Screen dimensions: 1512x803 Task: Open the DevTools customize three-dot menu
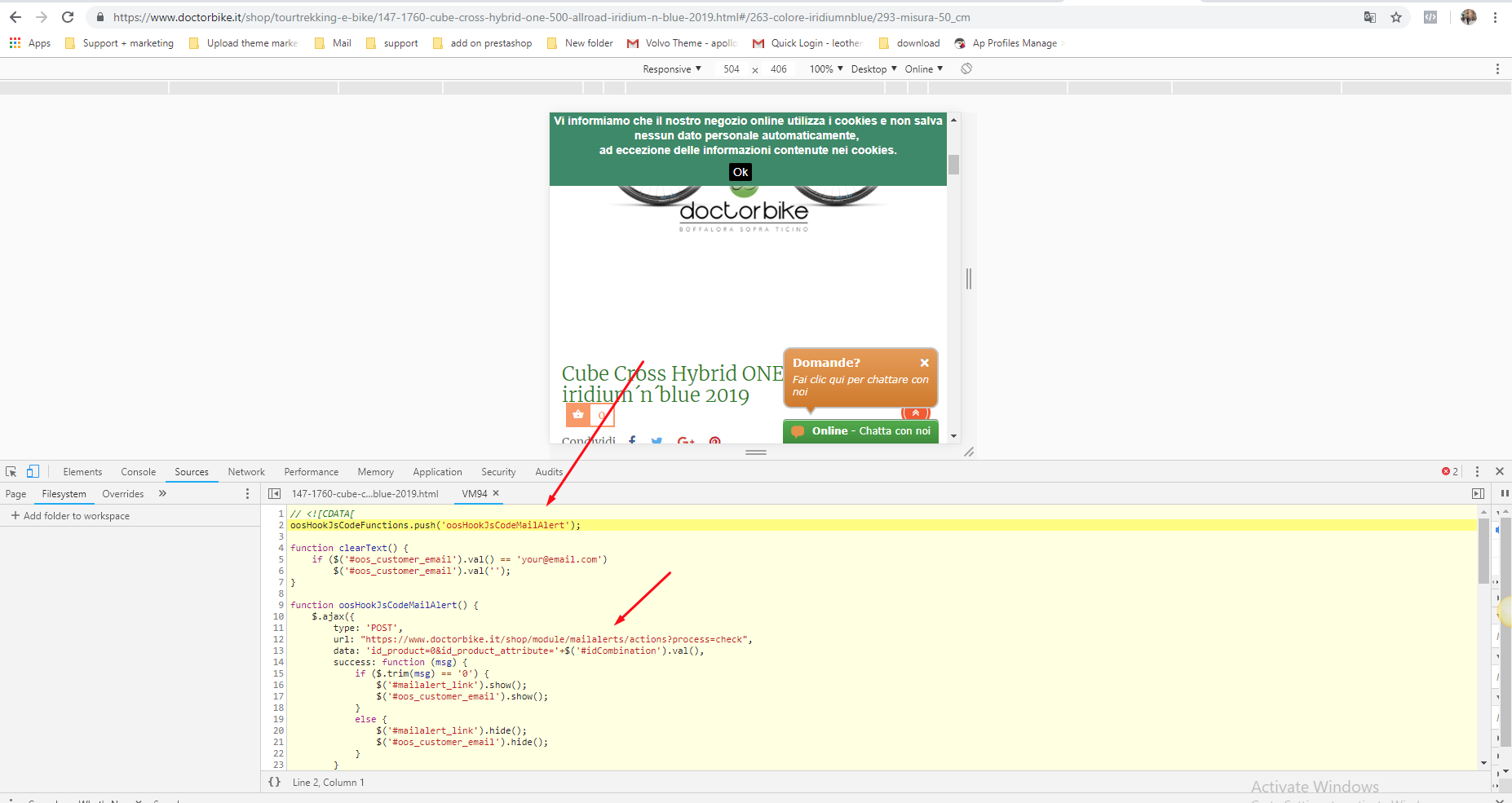click(x=1477, y=471)
